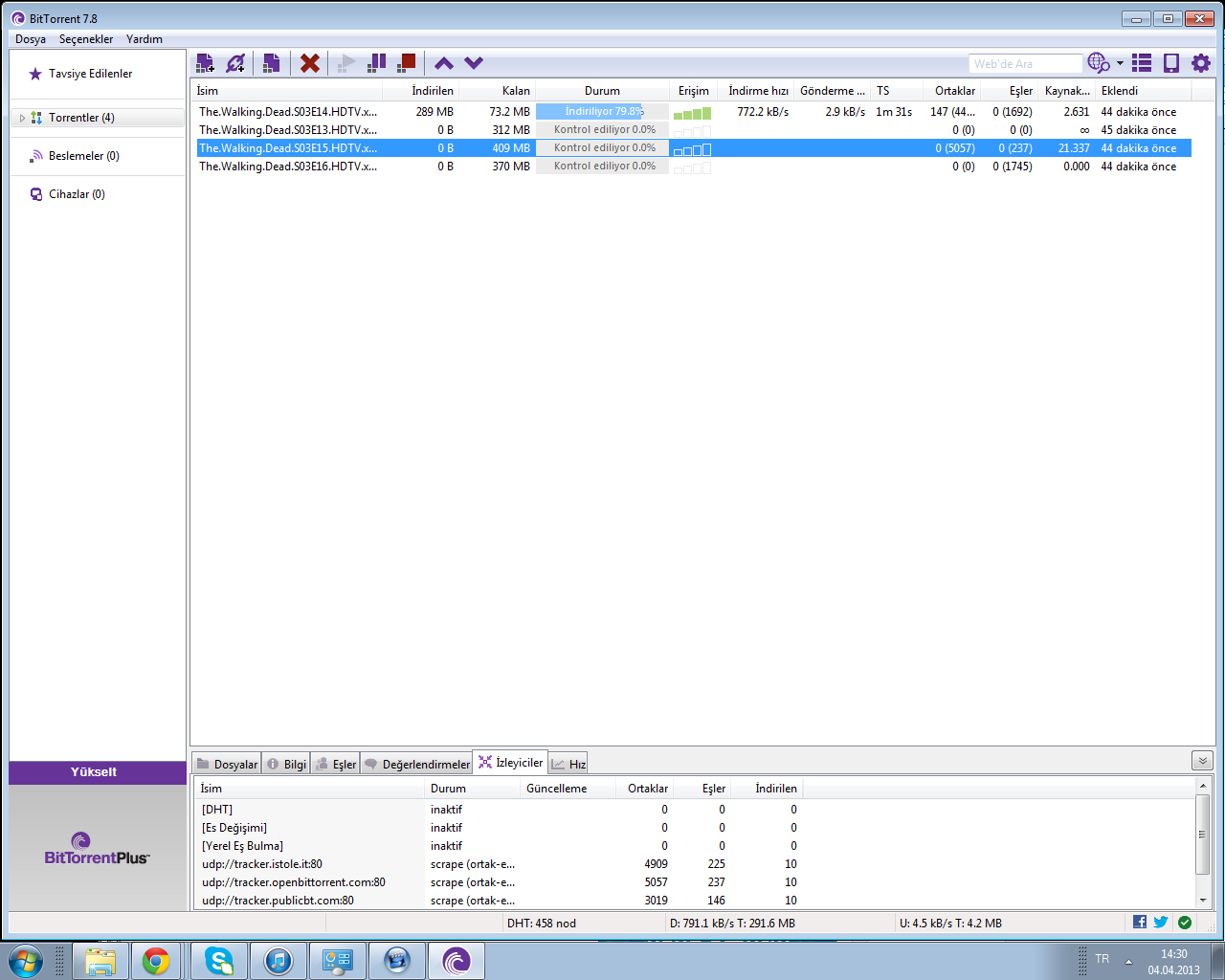The image size is (1225, 980).
Task: Select Tavsiye Edilenler in the sidebar
Action: 91,74
